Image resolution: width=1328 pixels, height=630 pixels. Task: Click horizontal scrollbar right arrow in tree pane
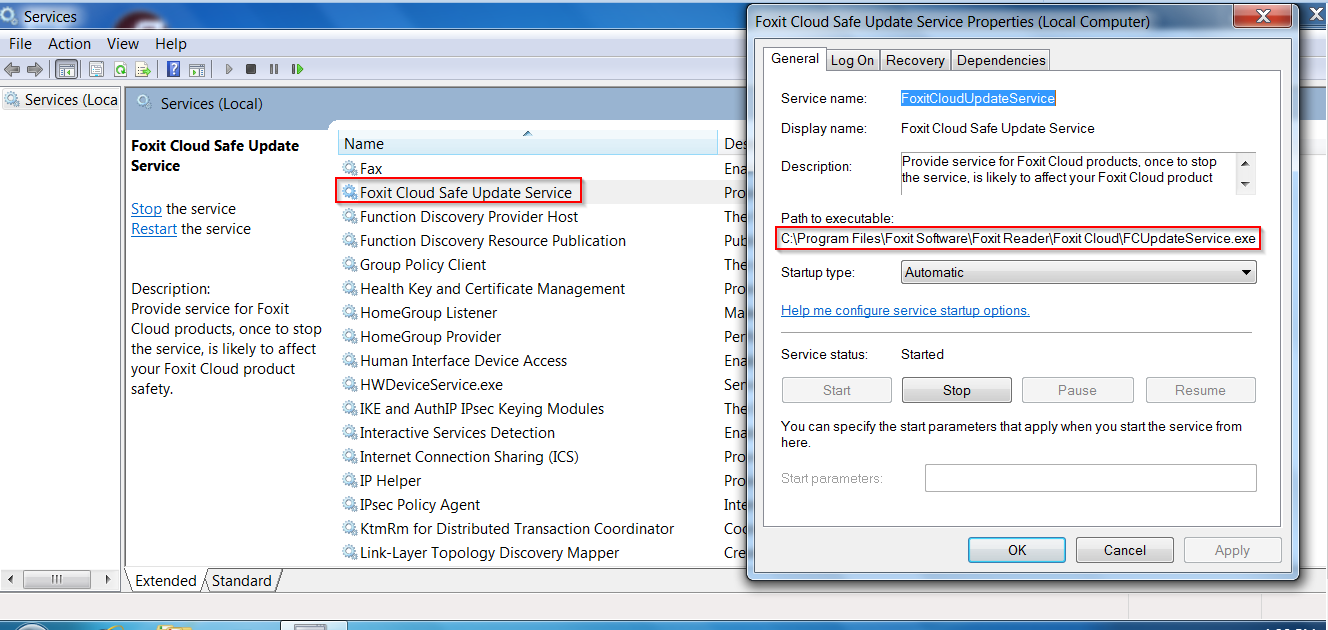(x=110, y=579)
